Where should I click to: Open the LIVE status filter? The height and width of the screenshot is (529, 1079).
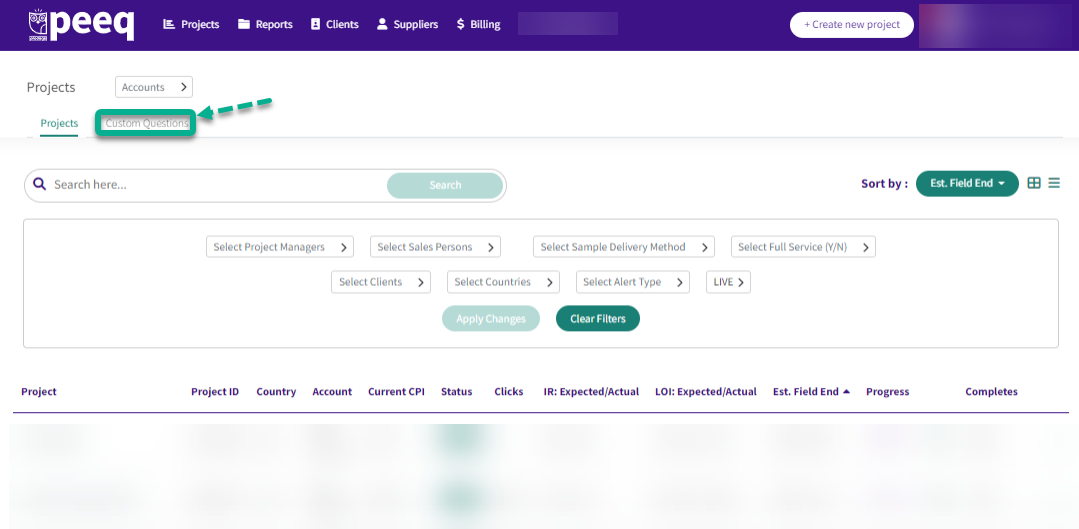click(728, 282)
